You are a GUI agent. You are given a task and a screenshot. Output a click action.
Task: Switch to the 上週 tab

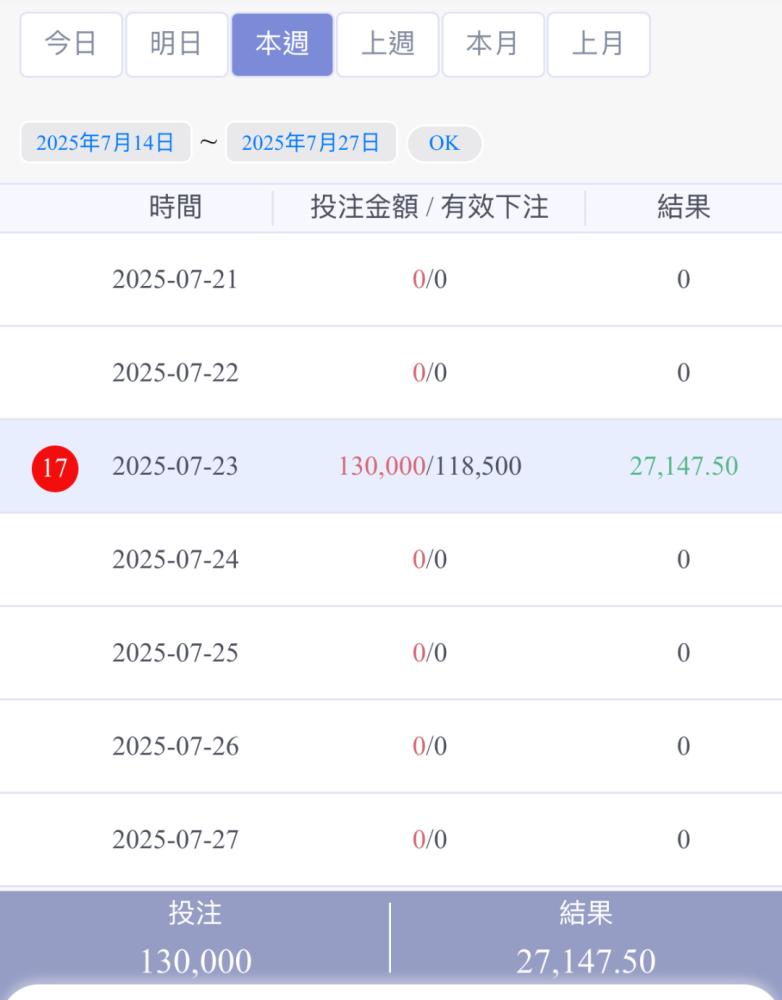[x=388, y=45]
